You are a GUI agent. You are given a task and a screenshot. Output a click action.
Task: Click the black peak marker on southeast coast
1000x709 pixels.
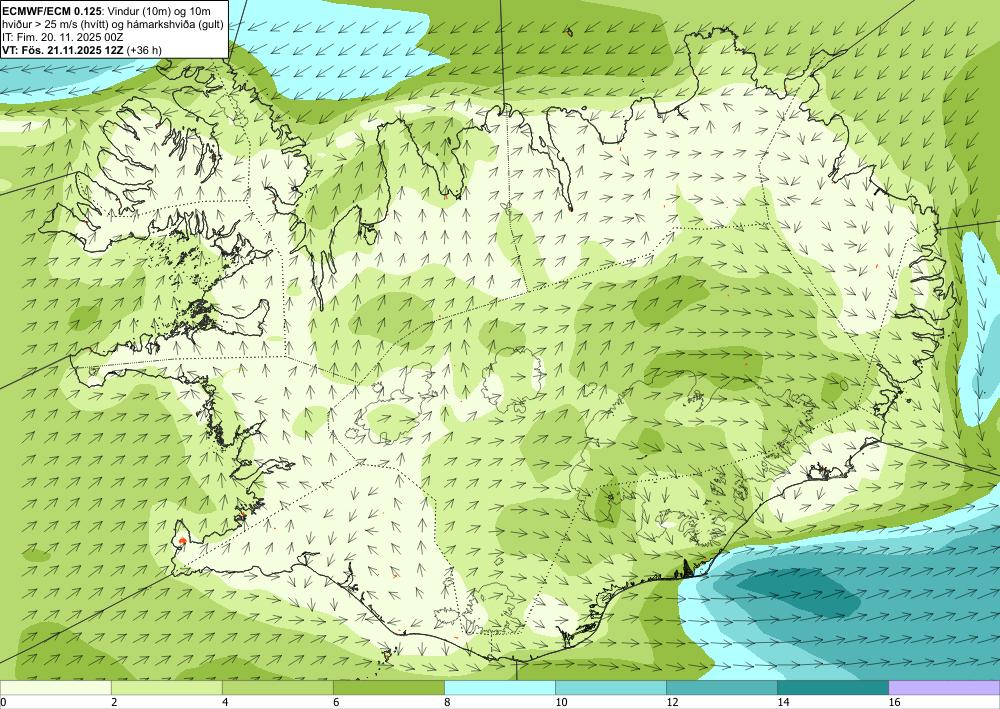pyautogui.click(x=687, y=567)
